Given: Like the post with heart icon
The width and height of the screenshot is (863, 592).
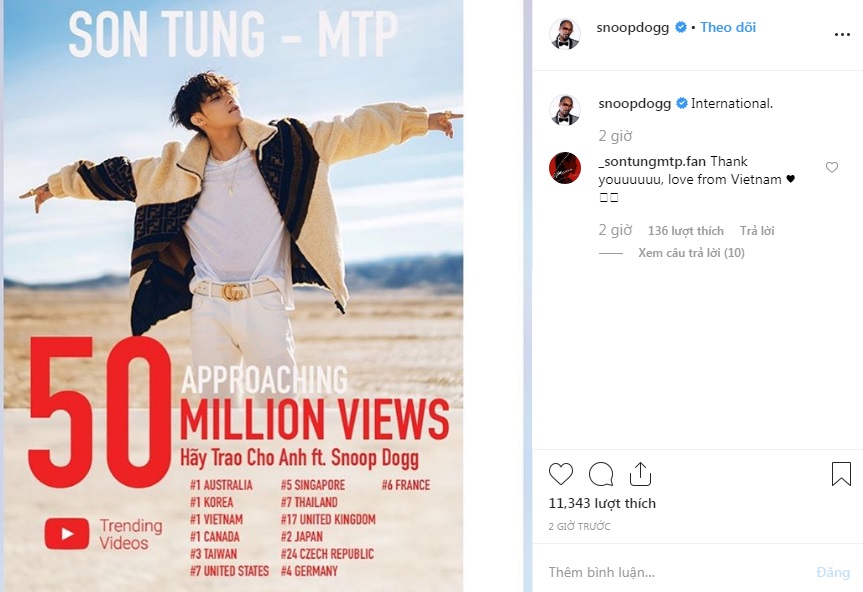Looking at the screenshot, I should [561, 474].
